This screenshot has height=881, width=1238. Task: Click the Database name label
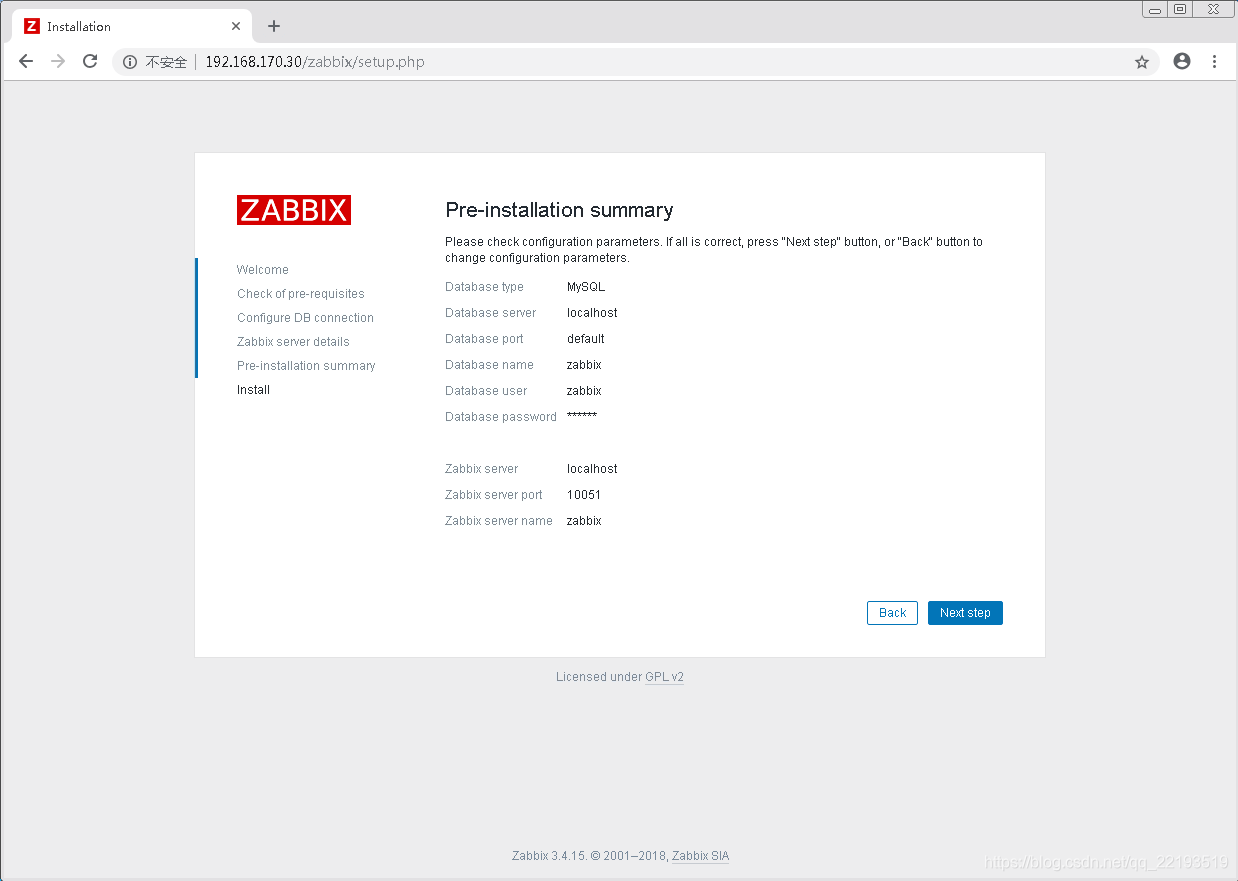tap(489, 365)
